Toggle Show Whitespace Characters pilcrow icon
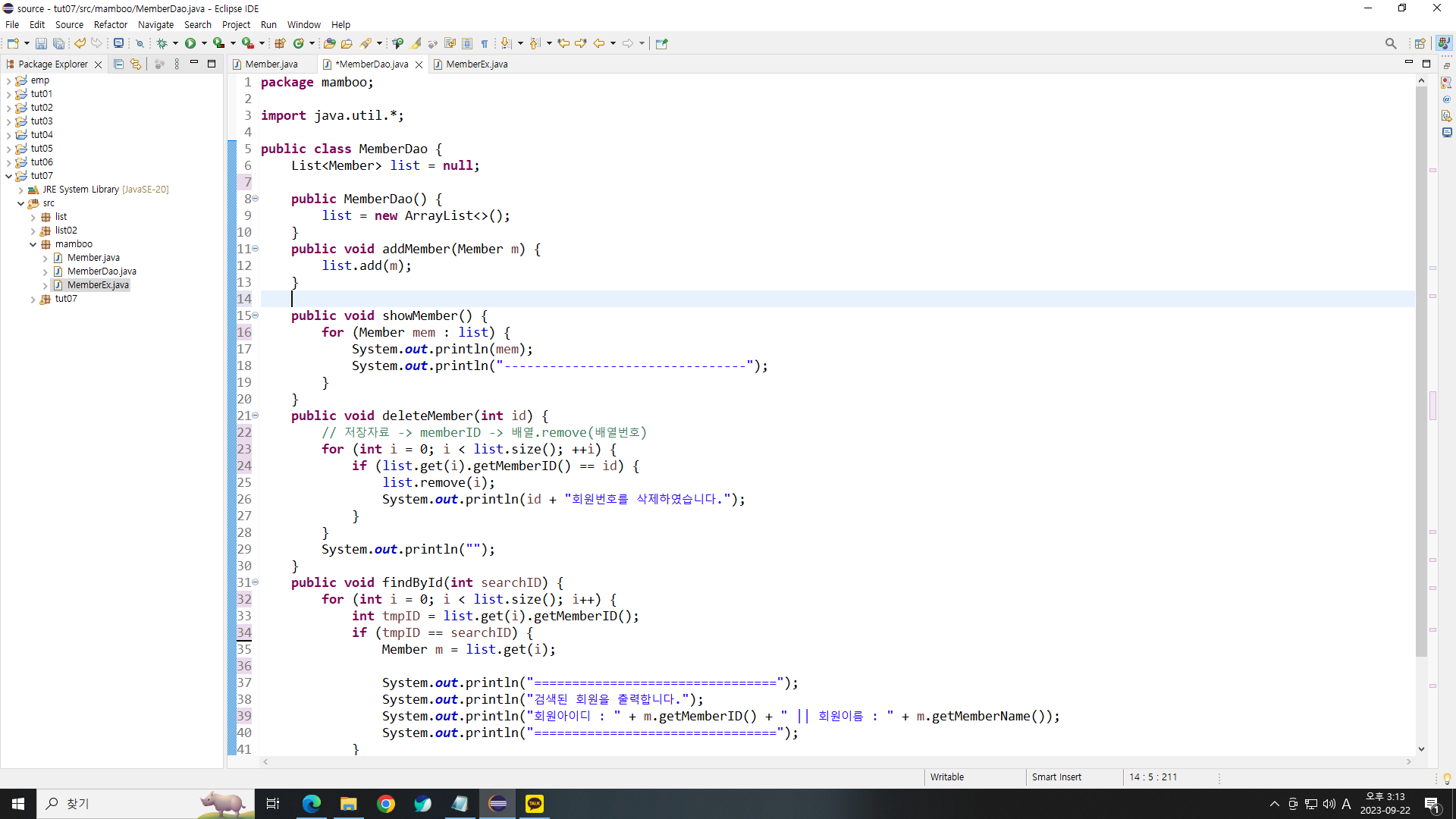 pyautogui.click(x=485, y=44)
